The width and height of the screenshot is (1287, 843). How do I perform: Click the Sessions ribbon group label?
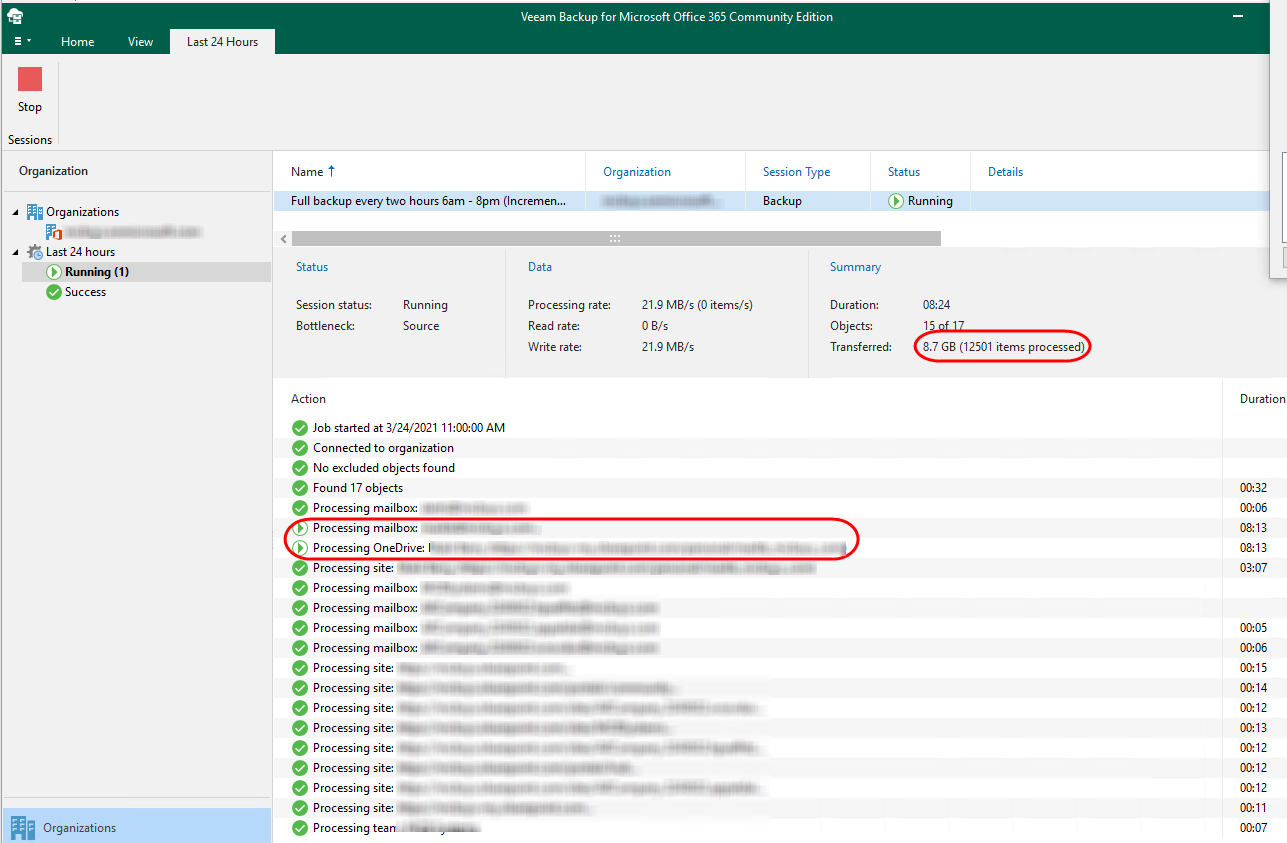coord(30,140)
